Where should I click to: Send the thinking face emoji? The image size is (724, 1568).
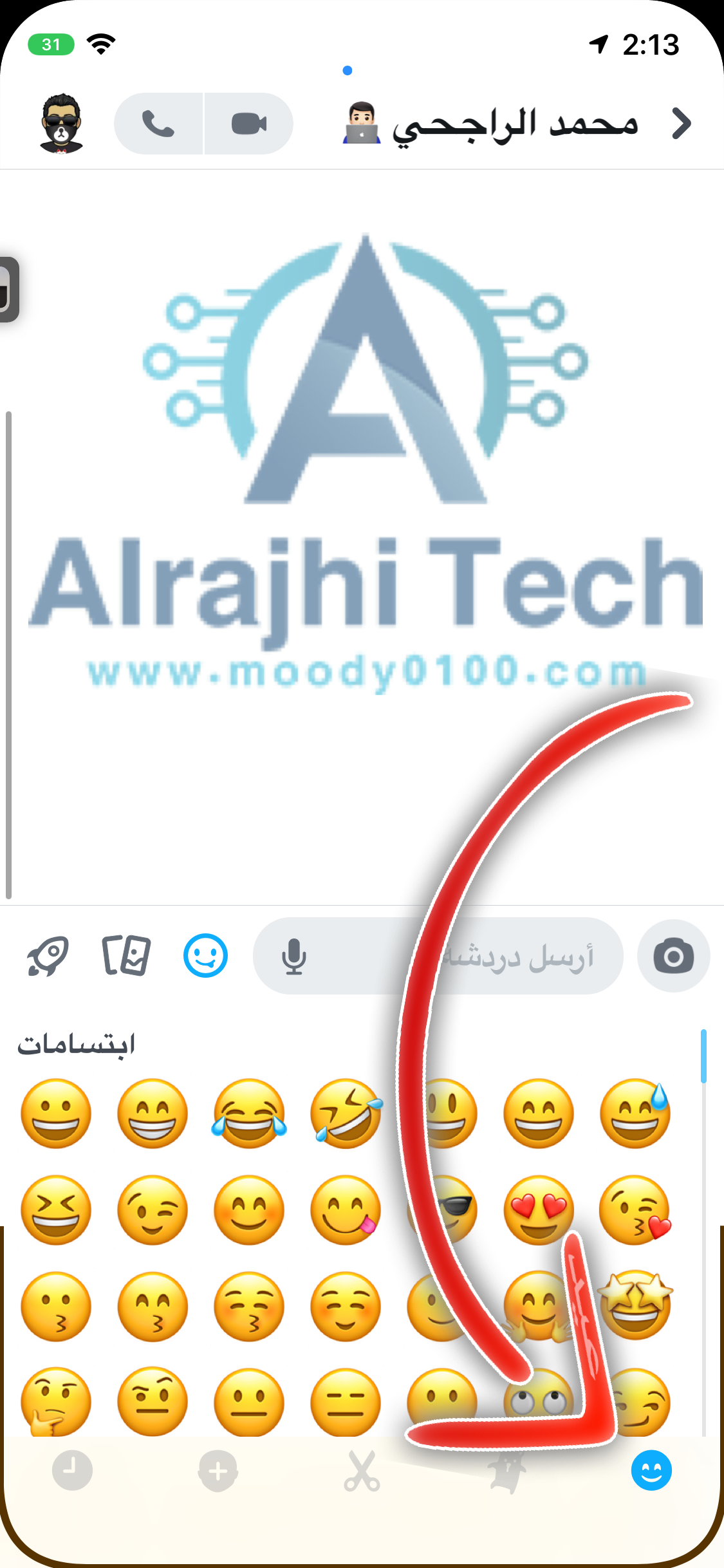click(x=55, y=1402)
